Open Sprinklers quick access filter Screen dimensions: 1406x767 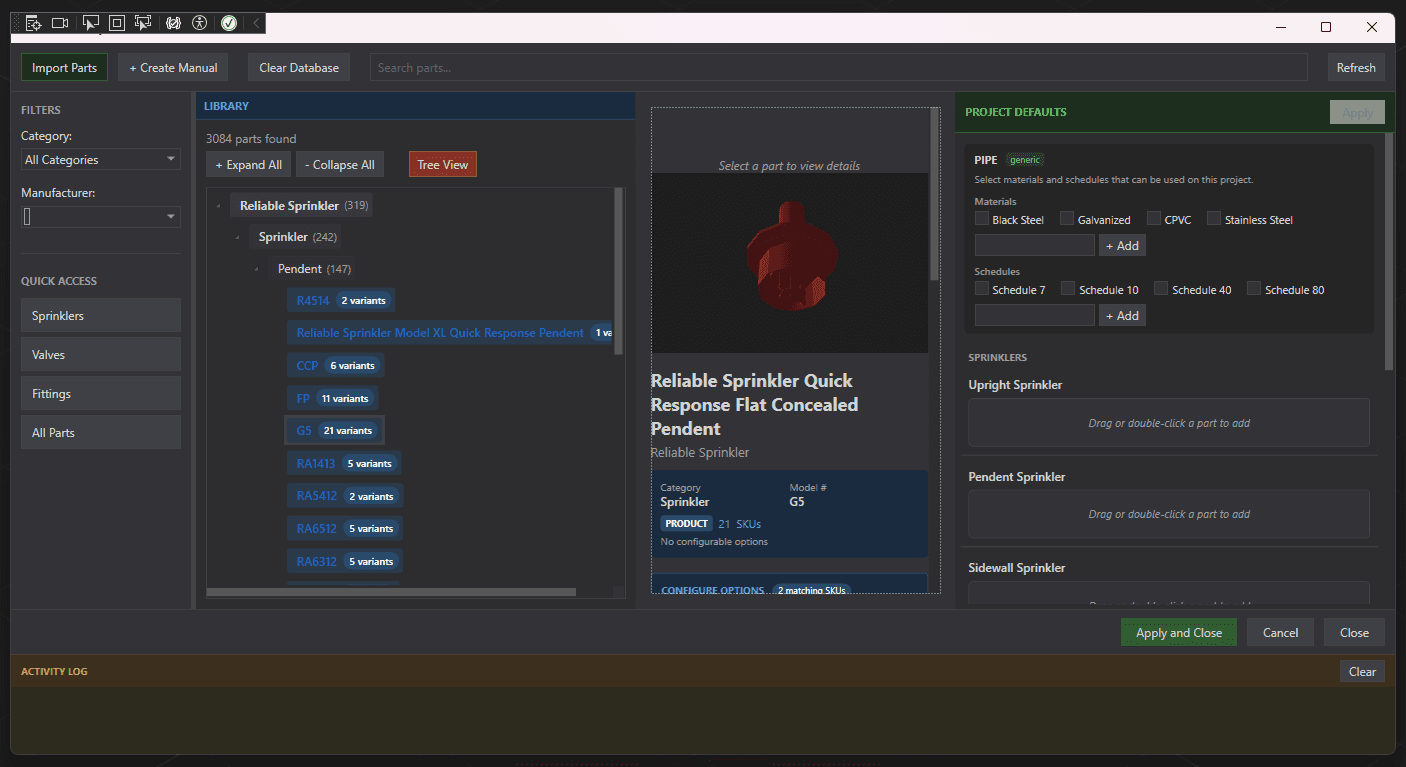pyautogui.click(x=101, y=315)
